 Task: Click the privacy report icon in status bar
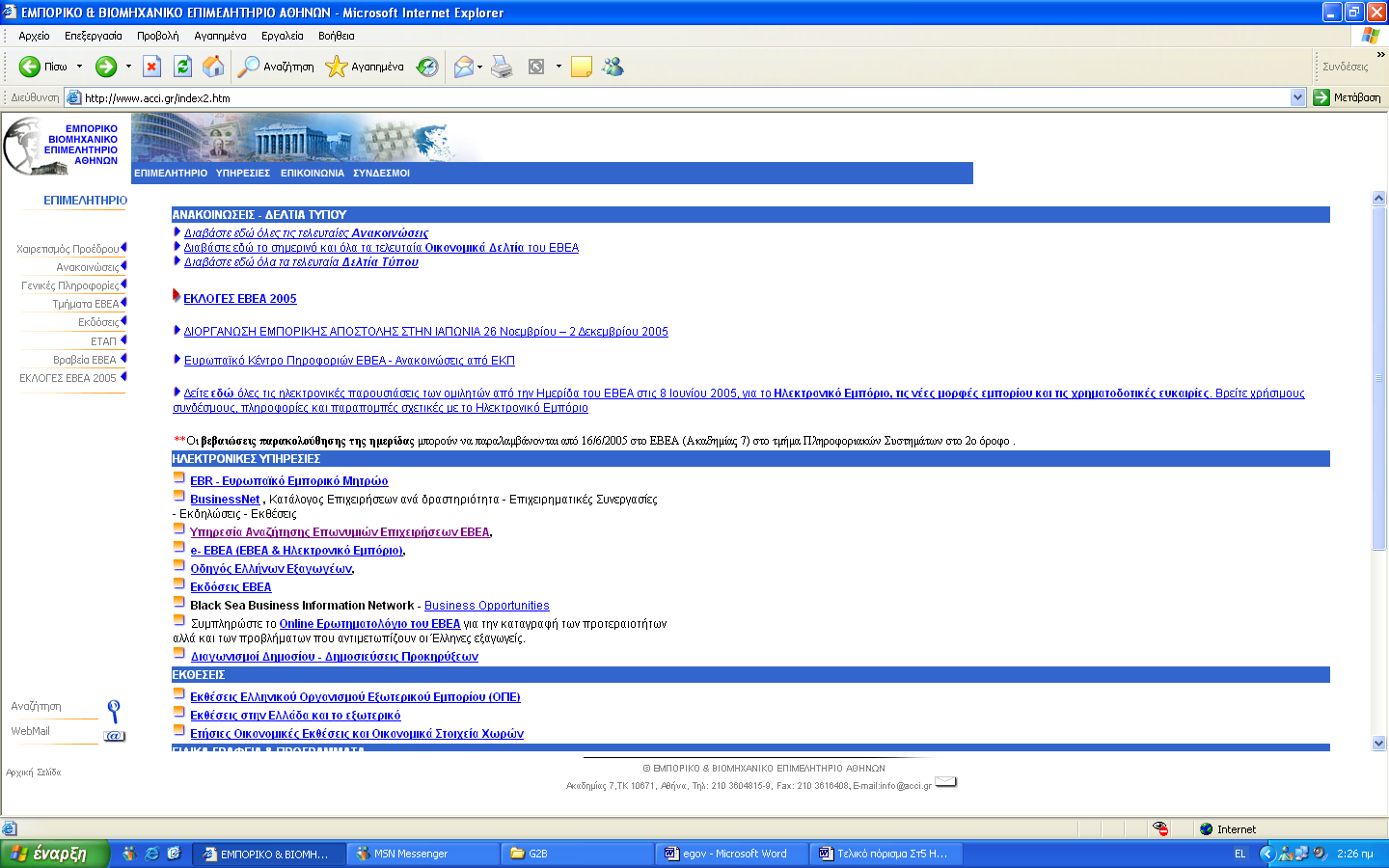click(1160, 829)
